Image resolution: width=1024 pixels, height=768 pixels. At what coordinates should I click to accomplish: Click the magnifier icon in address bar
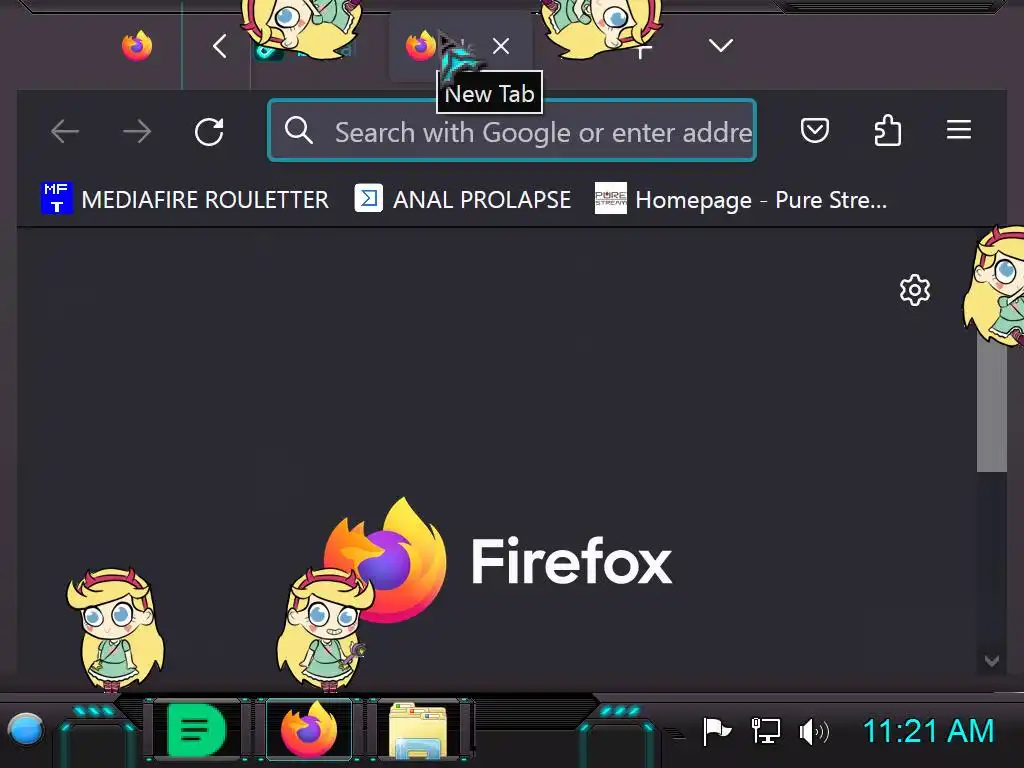[298, 131]
